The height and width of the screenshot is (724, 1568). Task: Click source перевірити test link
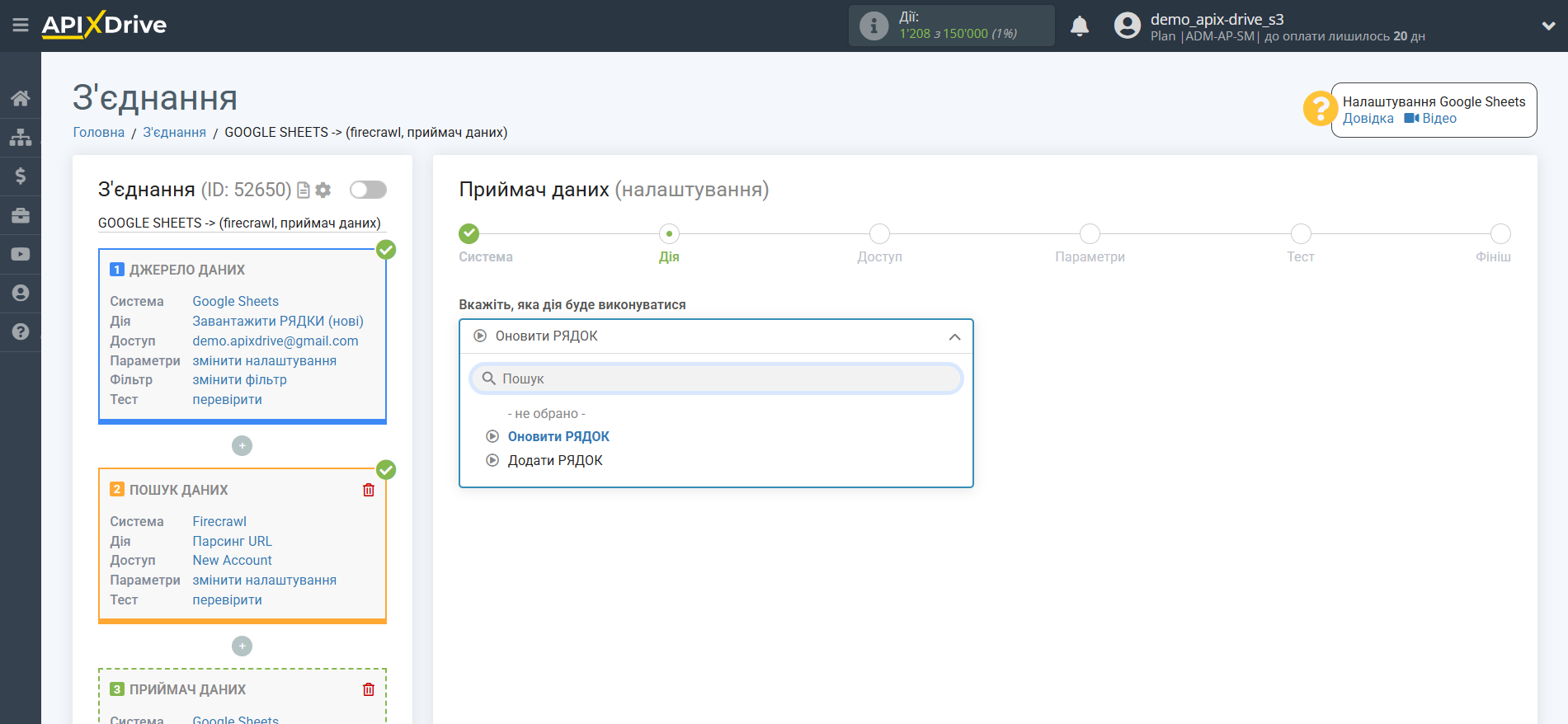pos(227,400)
